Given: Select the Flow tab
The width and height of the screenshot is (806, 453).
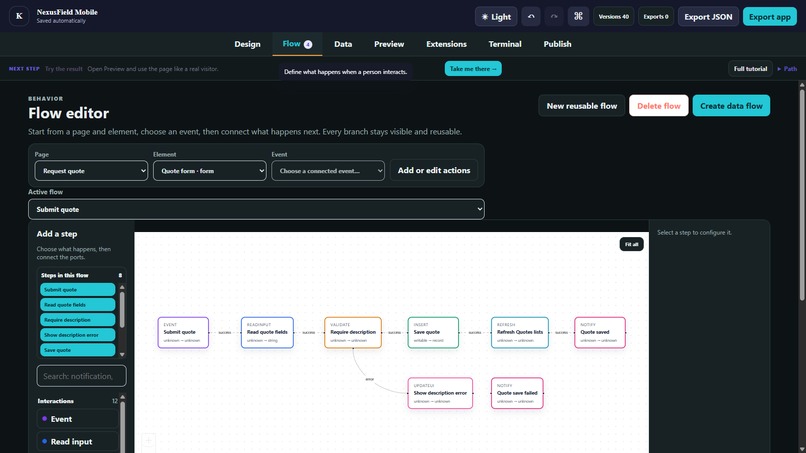Looking at the screenshot, I should coord(297,44).
